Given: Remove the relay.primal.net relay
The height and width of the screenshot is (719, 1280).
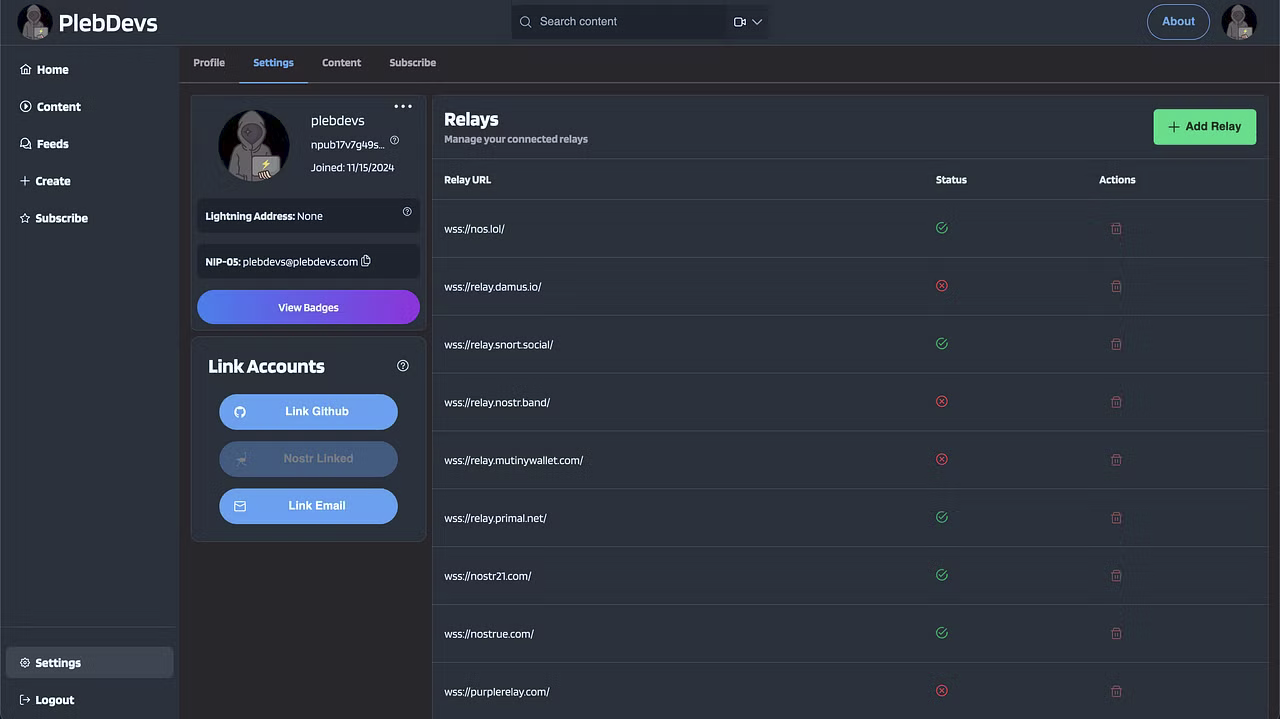Looking at the screenshot, I should (1116, 518).
